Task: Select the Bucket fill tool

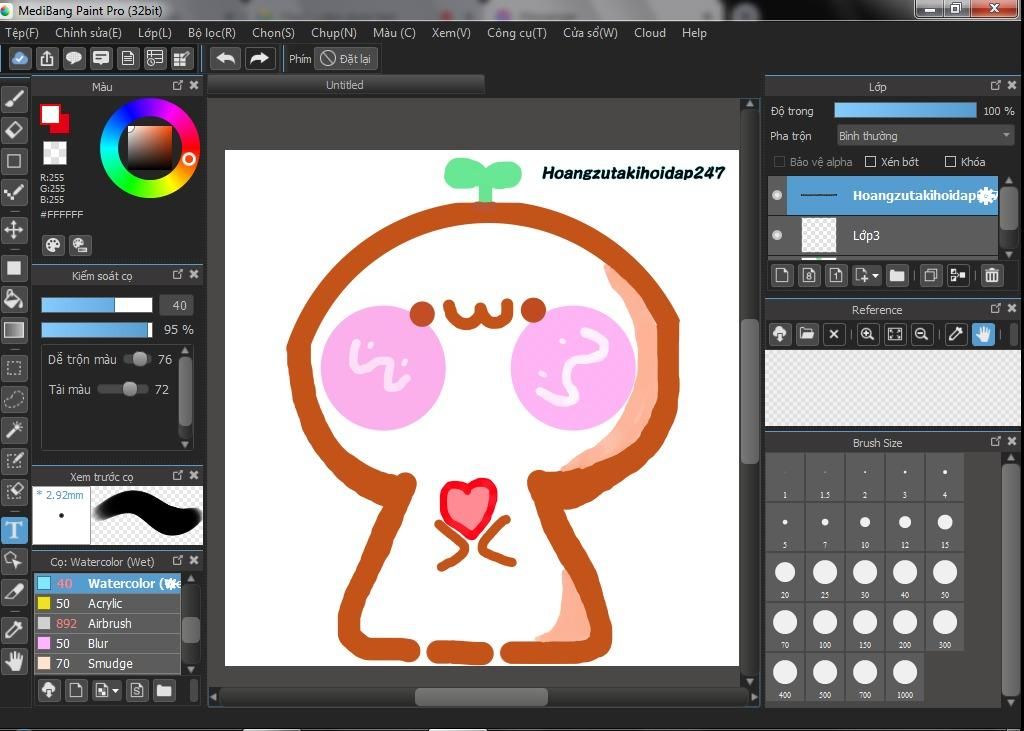Action: (14, 299)
